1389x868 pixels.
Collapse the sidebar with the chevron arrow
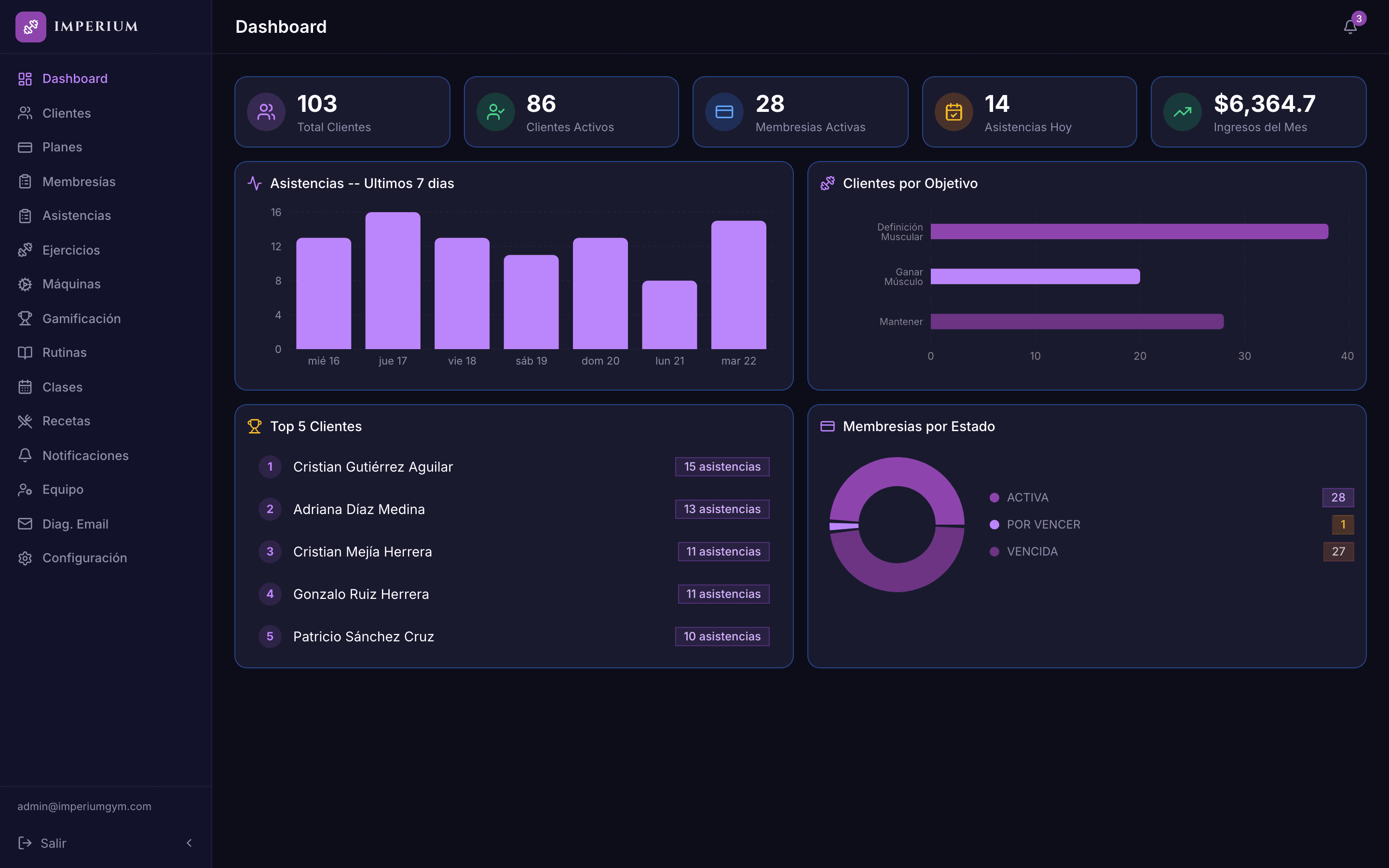coord(190,843)
